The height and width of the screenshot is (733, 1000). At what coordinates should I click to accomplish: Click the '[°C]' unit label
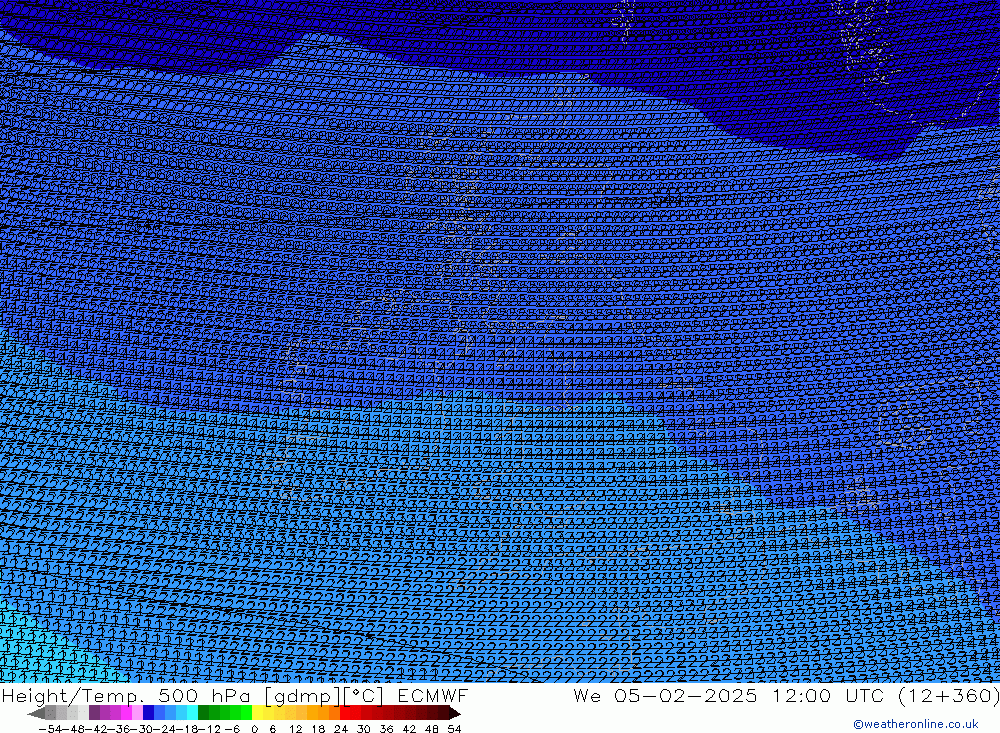click(x=363, y=695)
